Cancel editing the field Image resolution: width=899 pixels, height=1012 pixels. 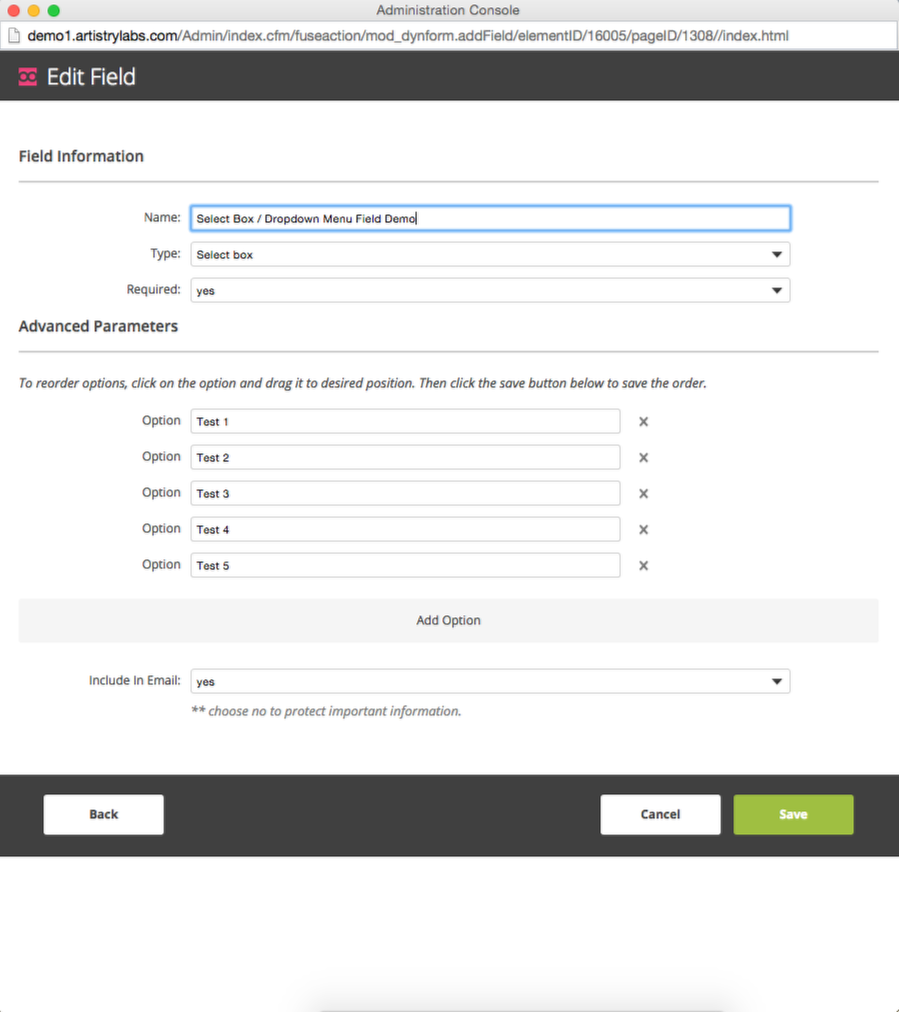(x=660, y=815)
